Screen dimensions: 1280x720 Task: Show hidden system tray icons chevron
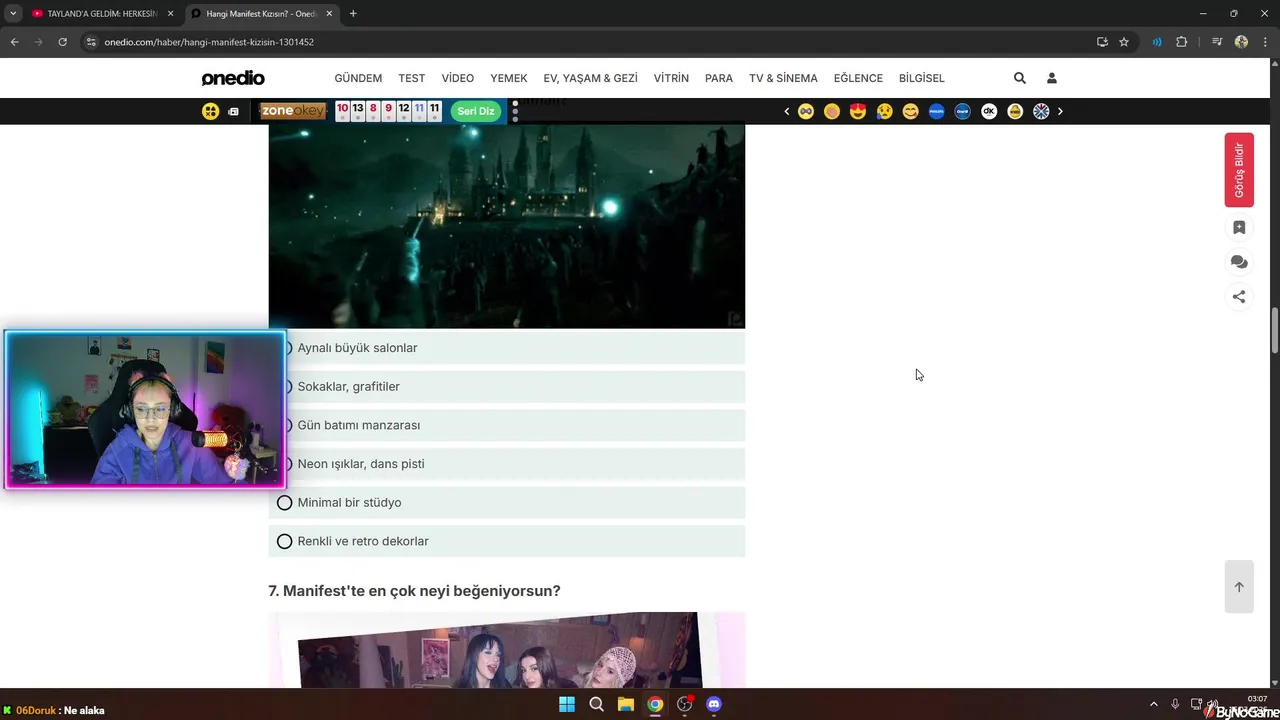1153,704
